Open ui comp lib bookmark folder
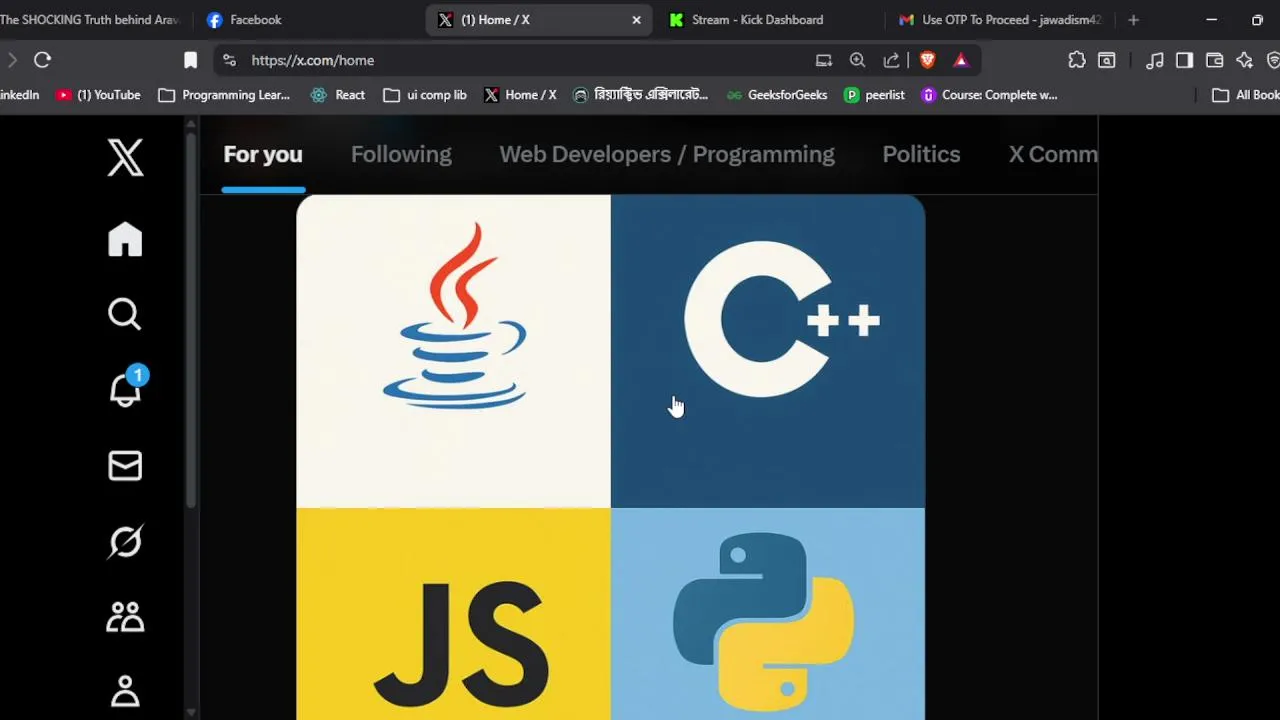Viewport: 1280px width, 720px height. pyautogui.click(x=425, y=95)
